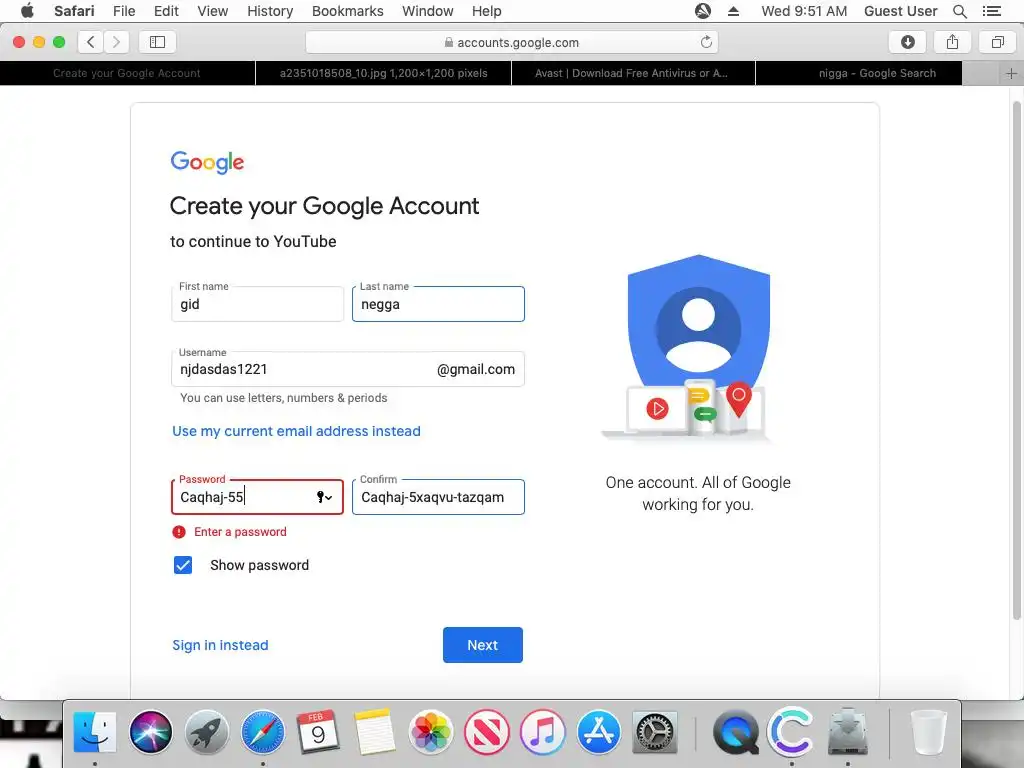Image resolution: width=1024 pixels, height=768 pixels.
Task: Toggle the Safari sidebar button
Action: click(157, 42)
